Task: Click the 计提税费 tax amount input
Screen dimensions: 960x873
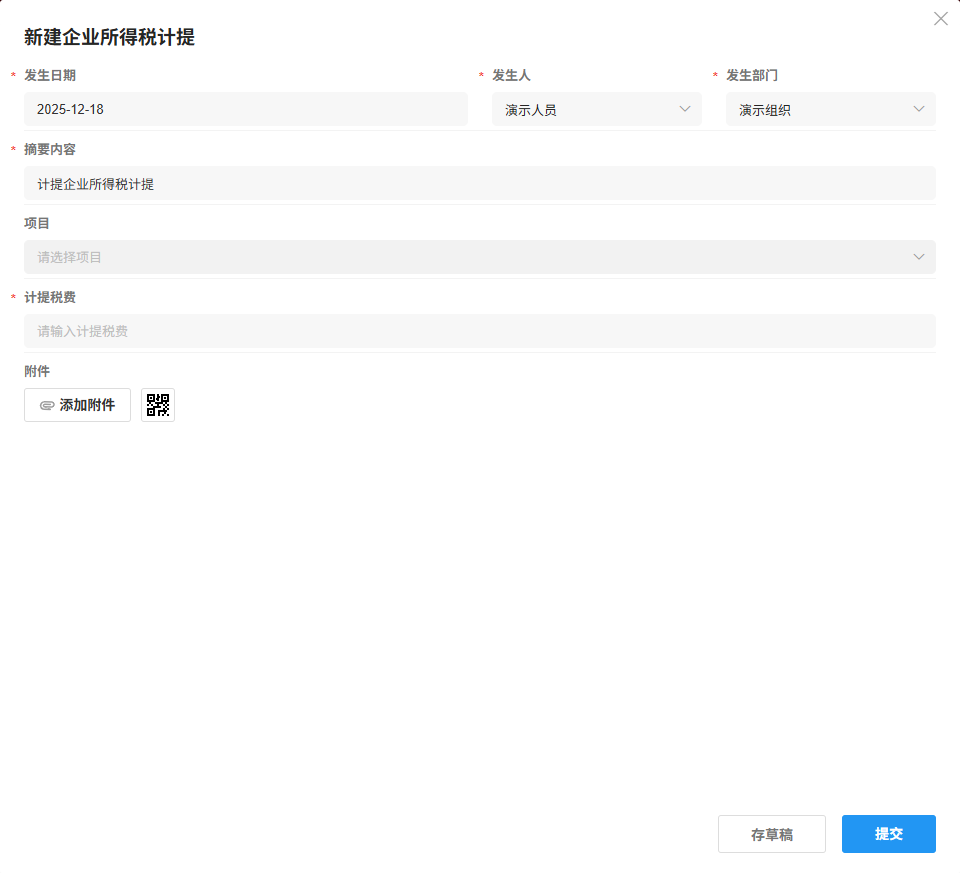Action: [x=479, y=331]
